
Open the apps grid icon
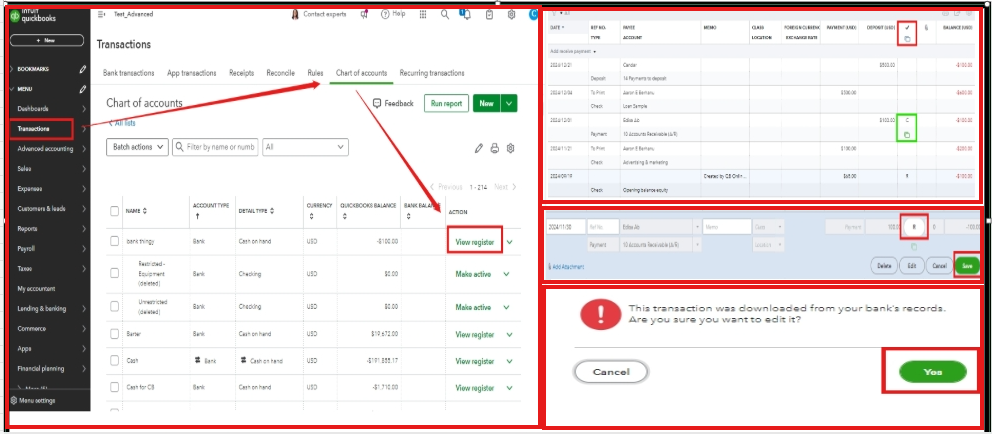click(x=424, y=14)
